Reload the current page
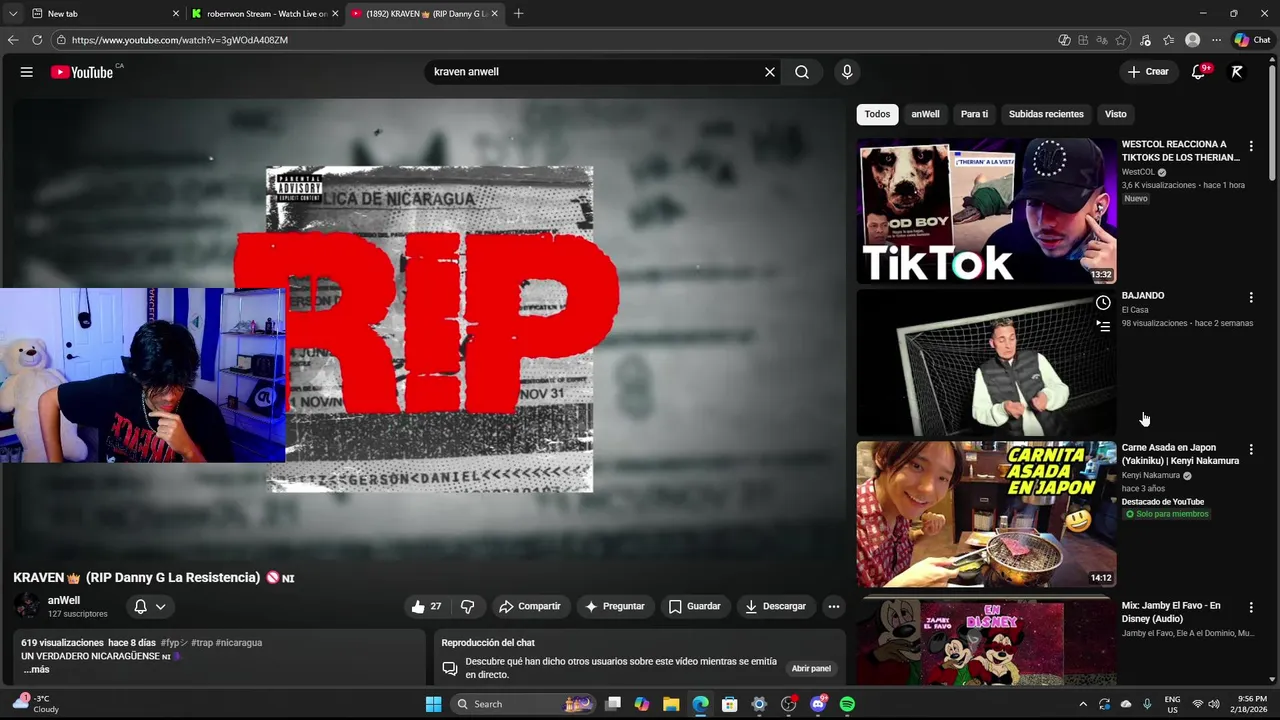This screenshot has height=720, width=1280. pos(37,40)
